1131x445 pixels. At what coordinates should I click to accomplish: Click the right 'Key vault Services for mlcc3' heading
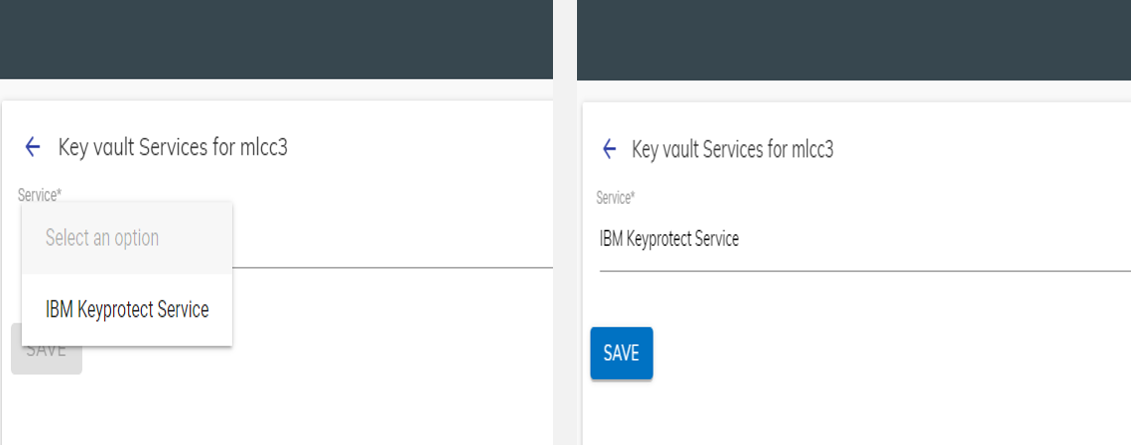732,150
